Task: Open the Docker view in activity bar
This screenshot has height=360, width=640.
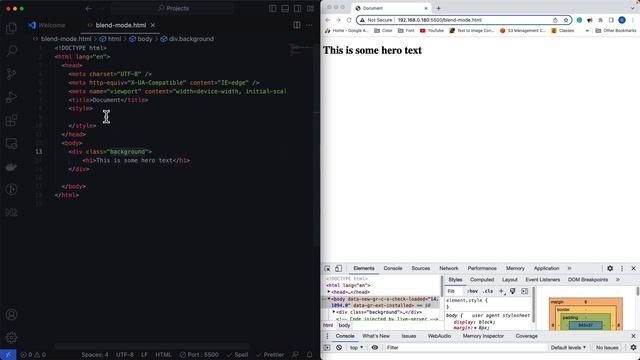Action: click(11, 167)
